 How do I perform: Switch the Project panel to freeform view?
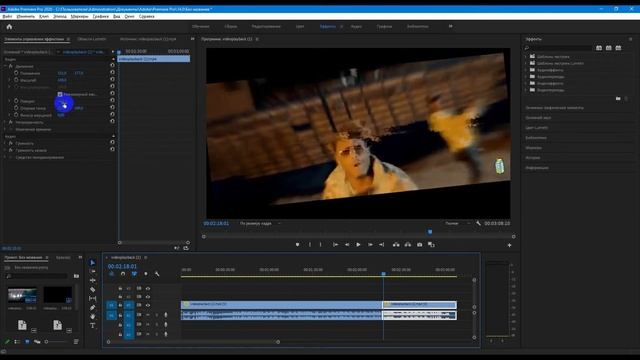(x=37, y=342)
